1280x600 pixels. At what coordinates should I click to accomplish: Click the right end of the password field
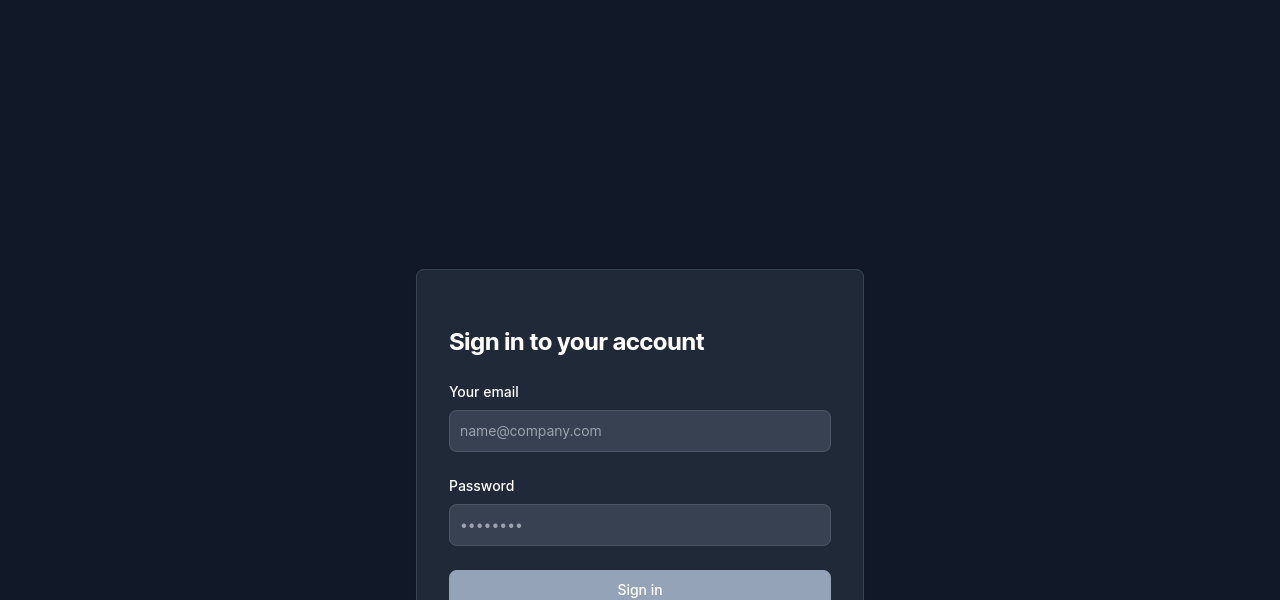click(x=815, y=525)
